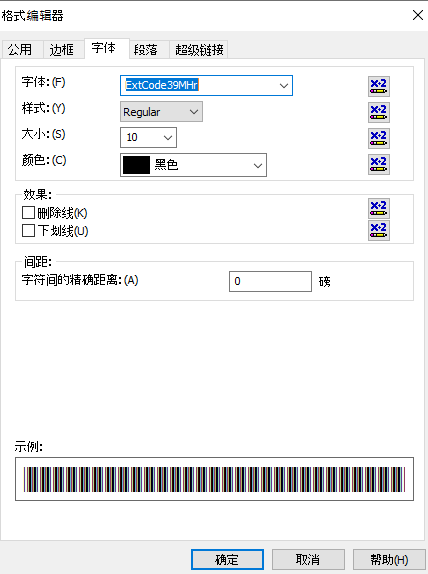Click the 取消 cancel button
The height and width of the screenshot is (574, 428).
308,560
